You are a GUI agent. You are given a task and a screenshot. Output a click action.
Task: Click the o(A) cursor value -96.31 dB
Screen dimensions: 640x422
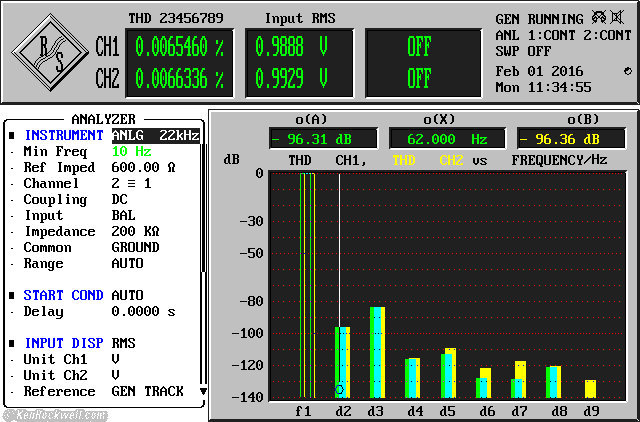(323, 139)
